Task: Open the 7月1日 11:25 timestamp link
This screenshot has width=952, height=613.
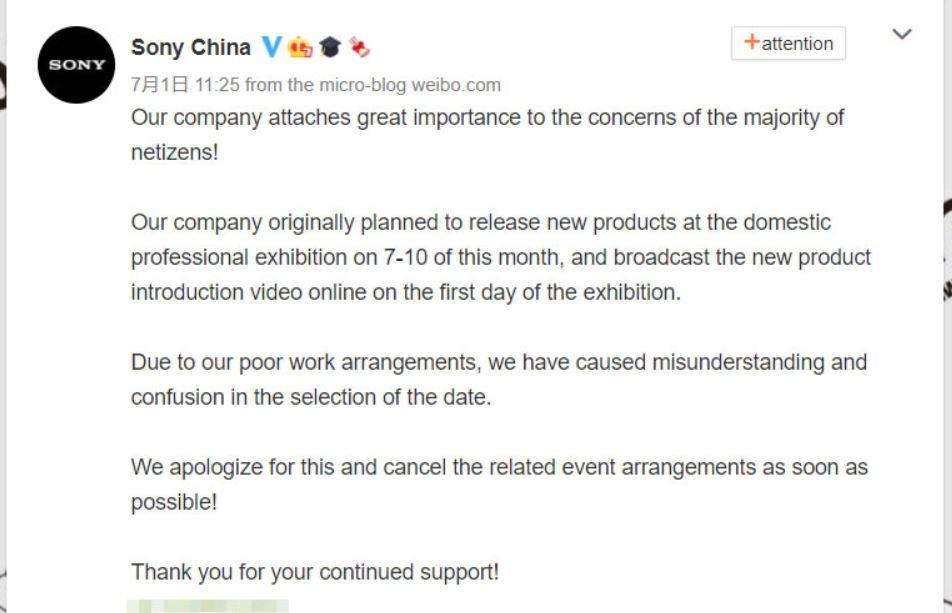Action: 186,85
